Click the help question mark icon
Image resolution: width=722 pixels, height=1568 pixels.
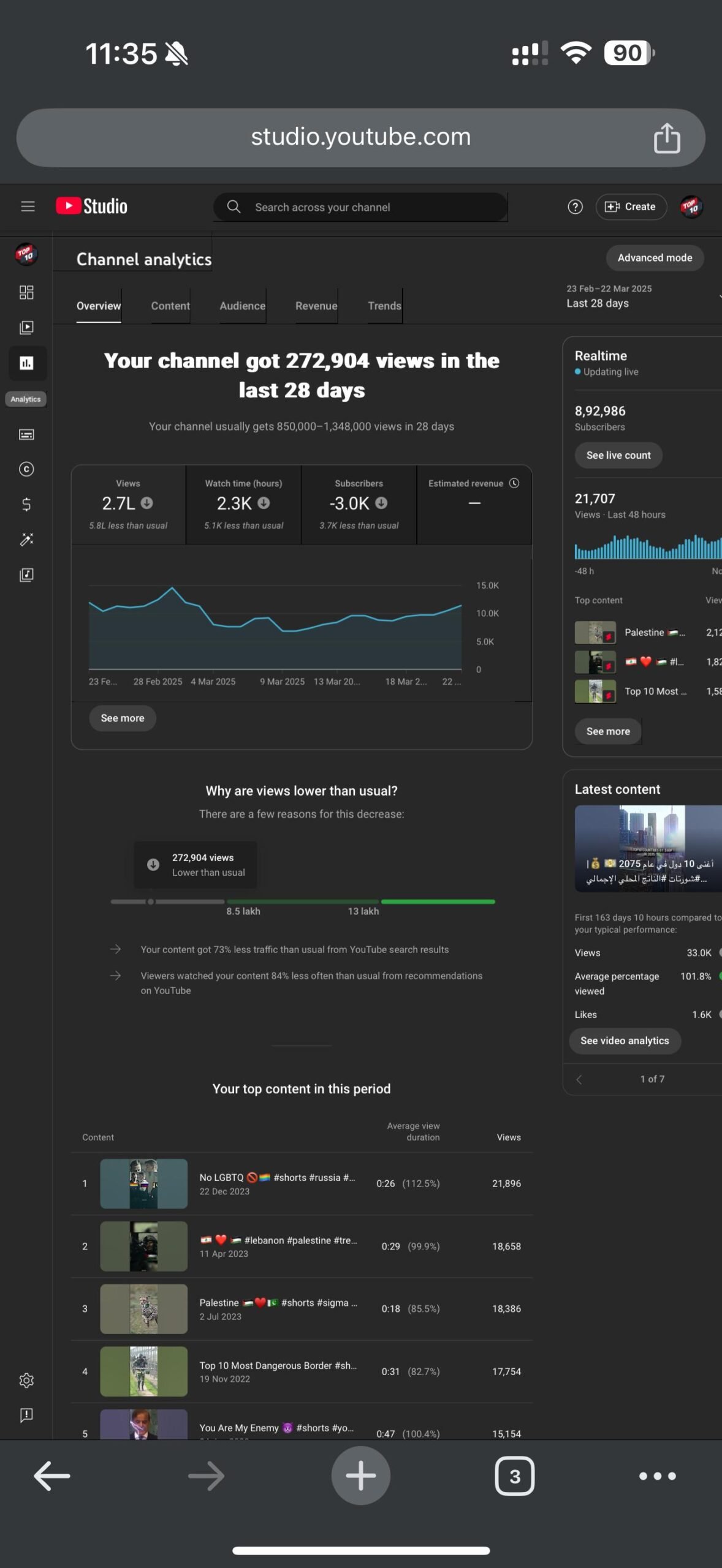(575, 207)
